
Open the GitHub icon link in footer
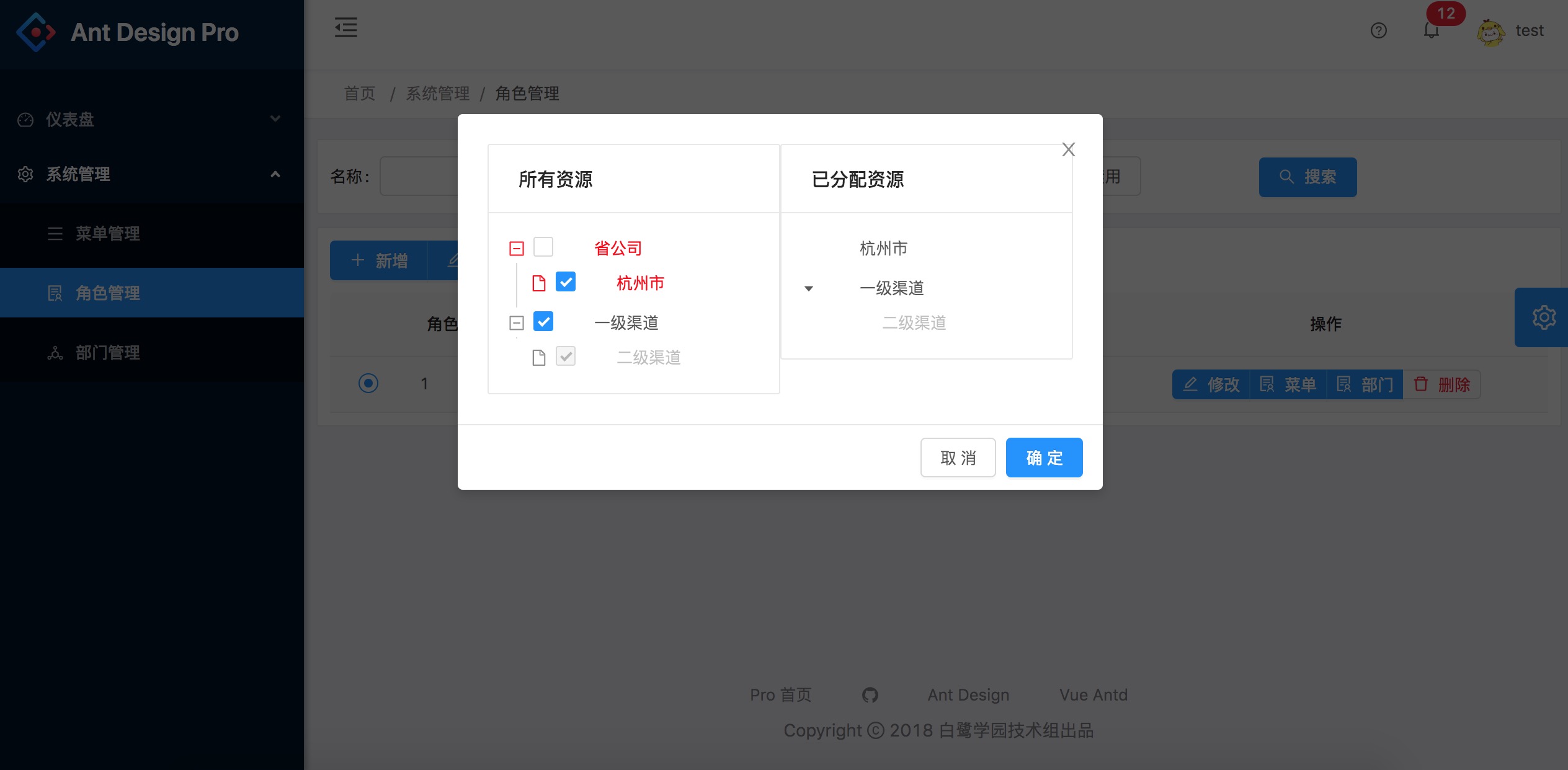tap(870, 695)
